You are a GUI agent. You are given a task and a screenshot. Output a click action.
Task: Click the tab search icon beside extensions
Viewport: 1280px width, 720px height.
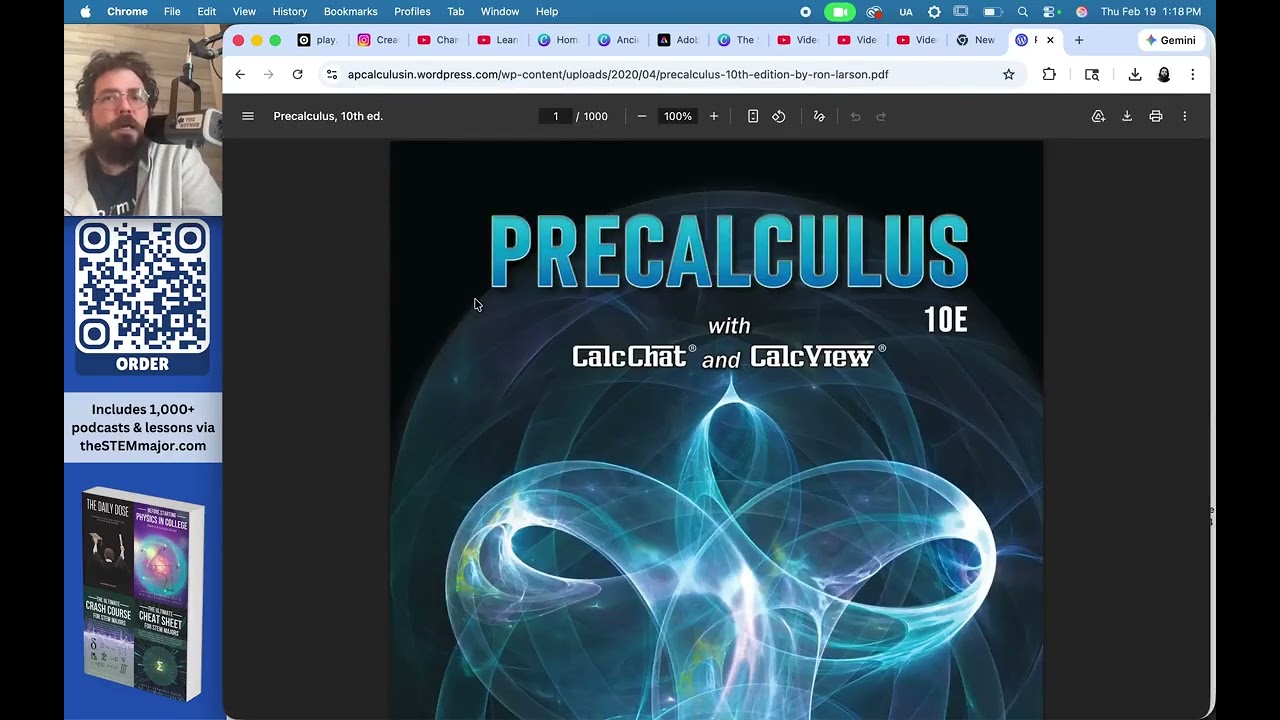click(1092, 74)
